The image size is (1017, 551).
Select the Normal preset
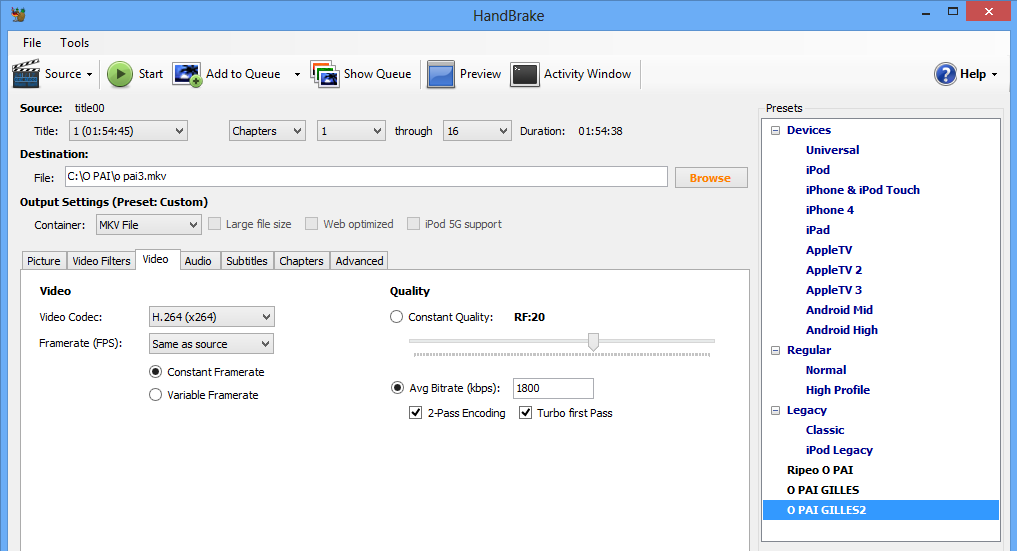pos(826,370)
